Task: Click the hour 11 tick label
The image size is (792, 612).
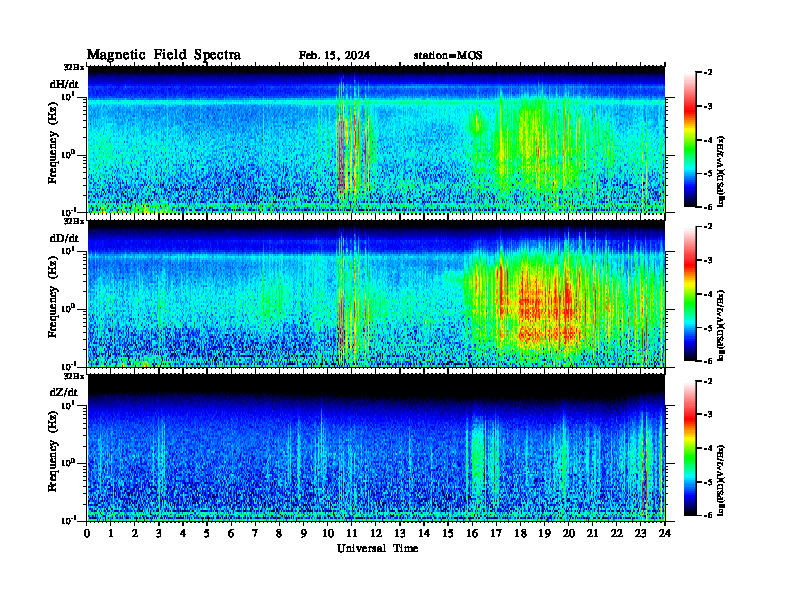Action: point(352,533)
